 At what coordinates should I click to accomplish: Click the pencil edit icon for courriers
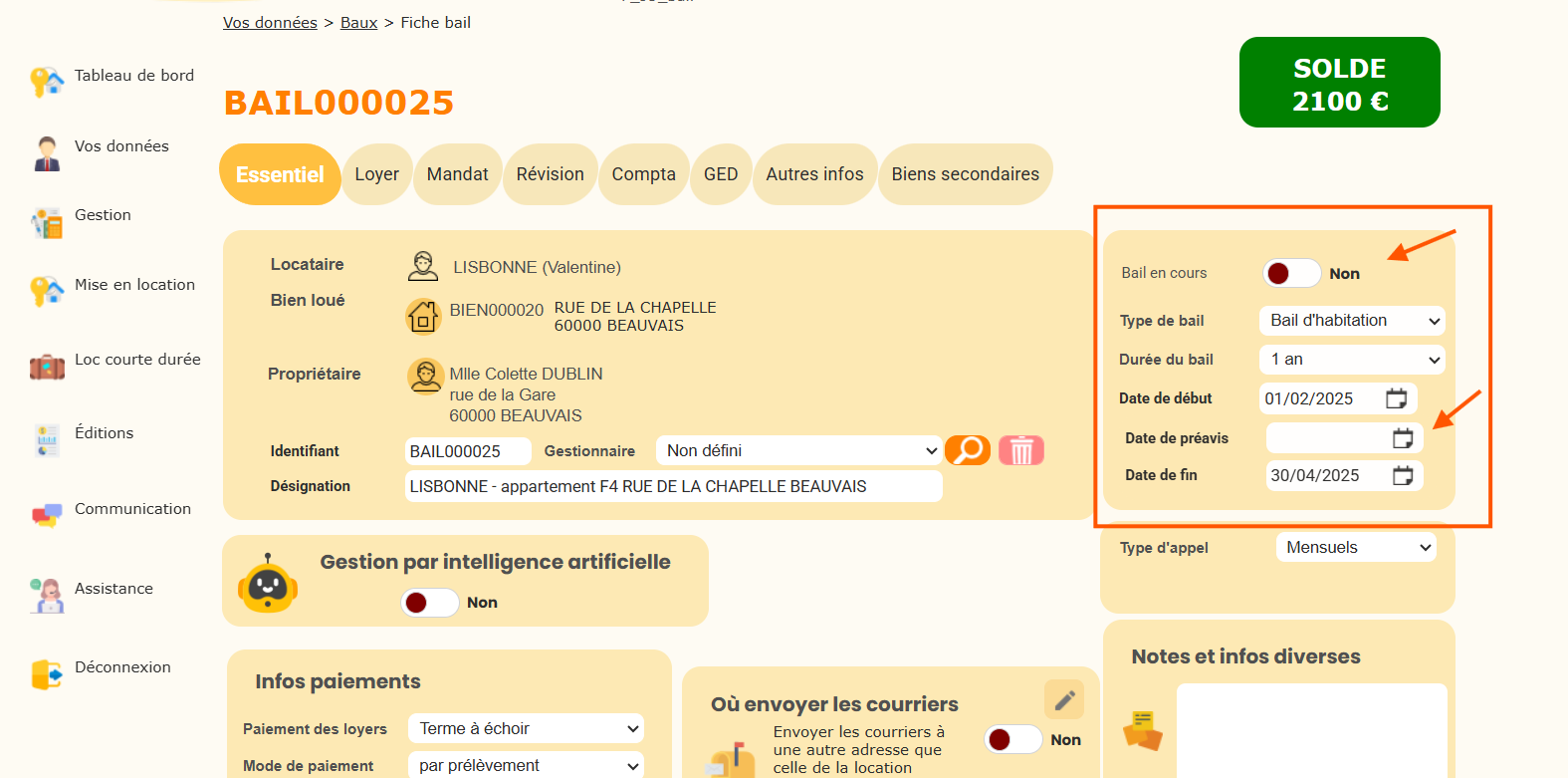point(1063,699)
